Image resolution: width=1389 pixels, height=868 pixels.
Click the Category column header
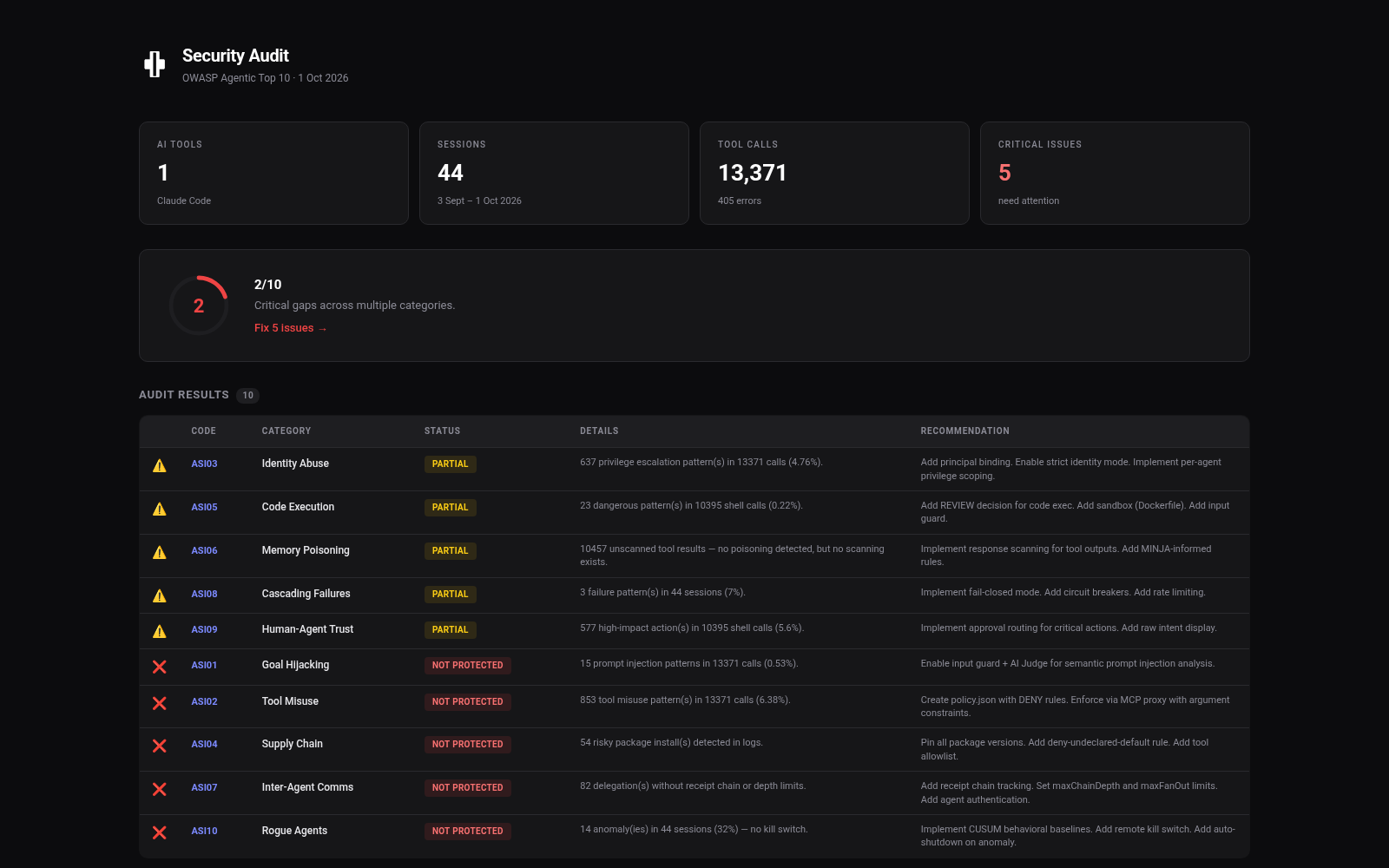[286, 431]
